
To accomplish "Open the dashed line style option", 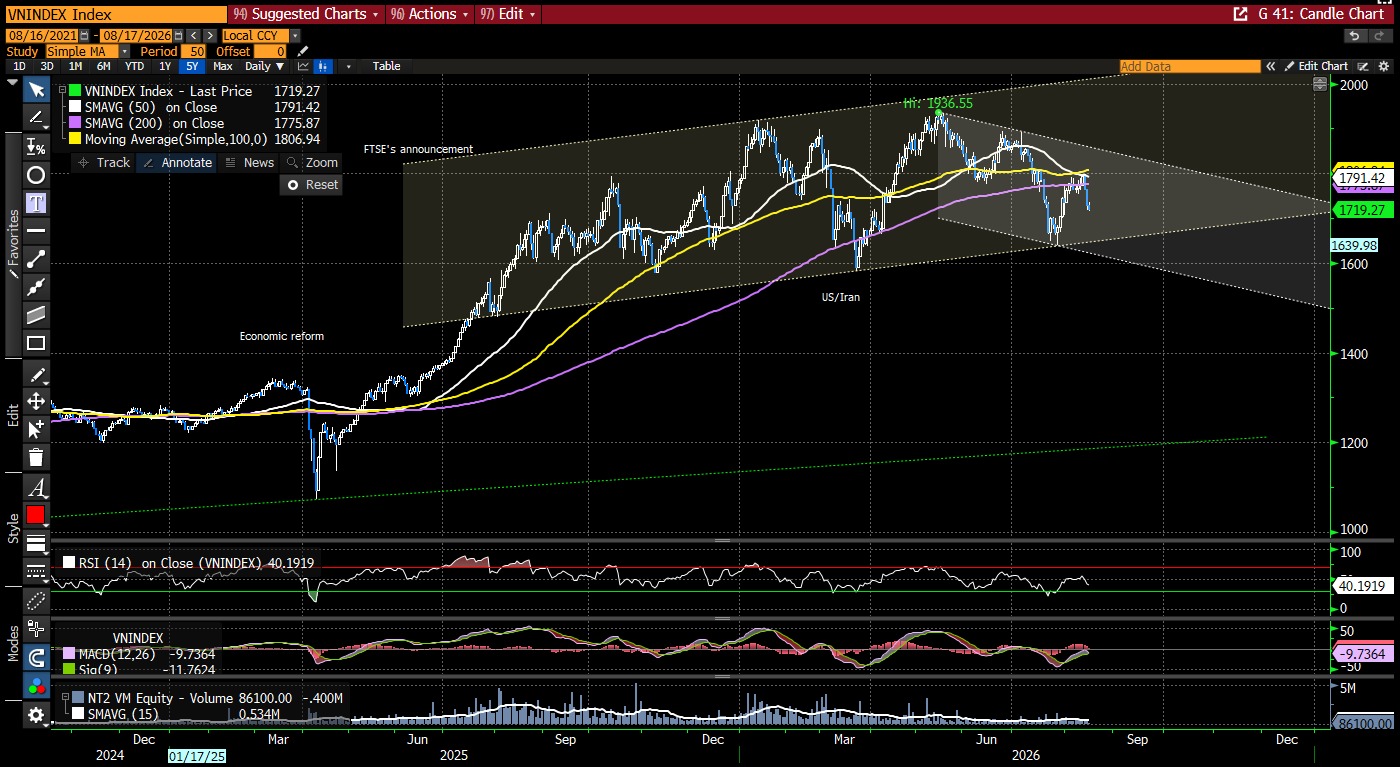I will tap(36, 571).
